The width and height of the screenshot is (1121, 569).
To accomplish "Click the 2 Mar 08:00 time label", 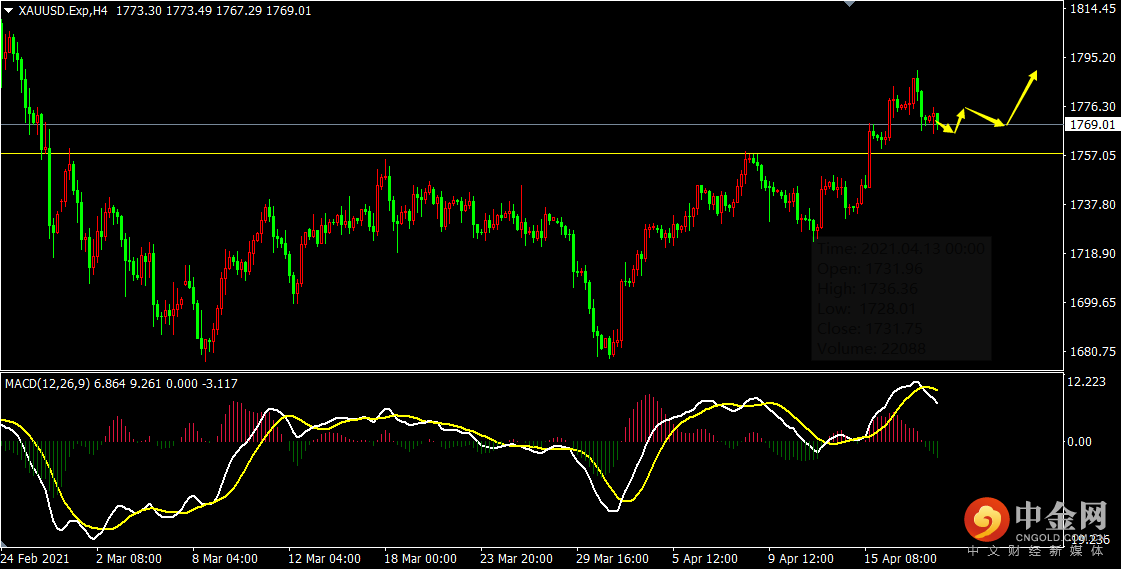I will [129, 558].
